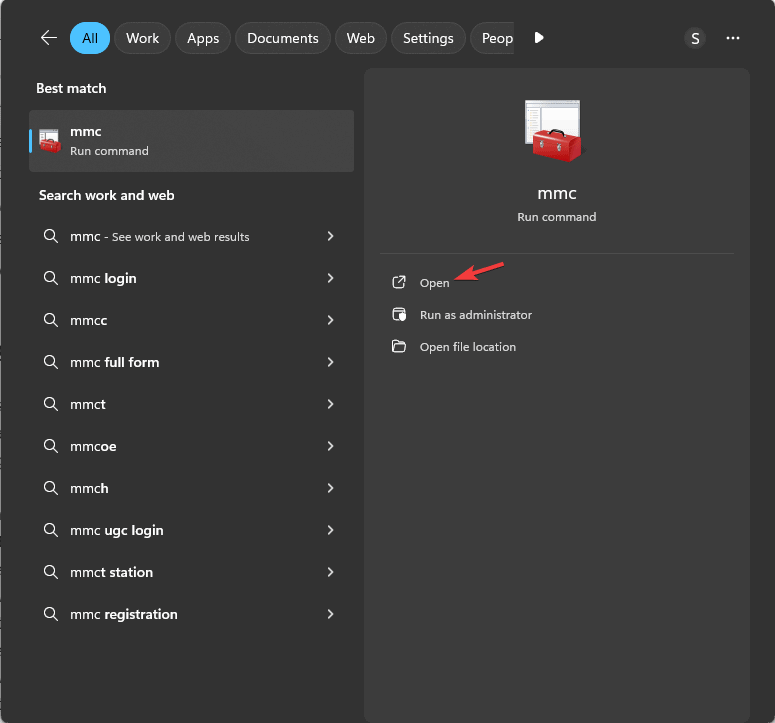This screenshot has width=775, height=723.
Task: Switch to the Apps filter tab
Action: click(x=203, y=38)
